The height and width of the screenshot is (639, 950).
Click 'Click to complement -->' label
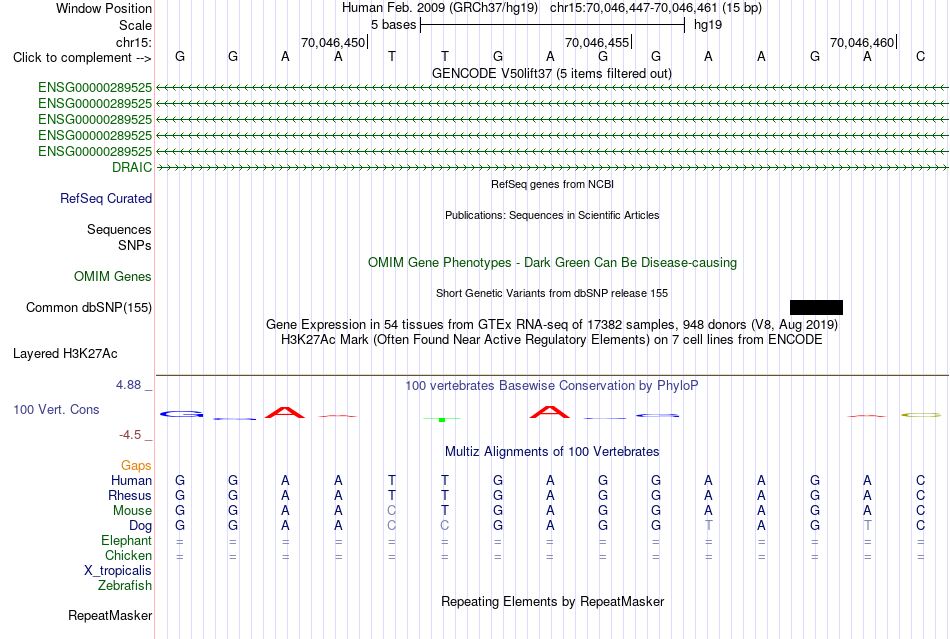click(x=82, y=58)
